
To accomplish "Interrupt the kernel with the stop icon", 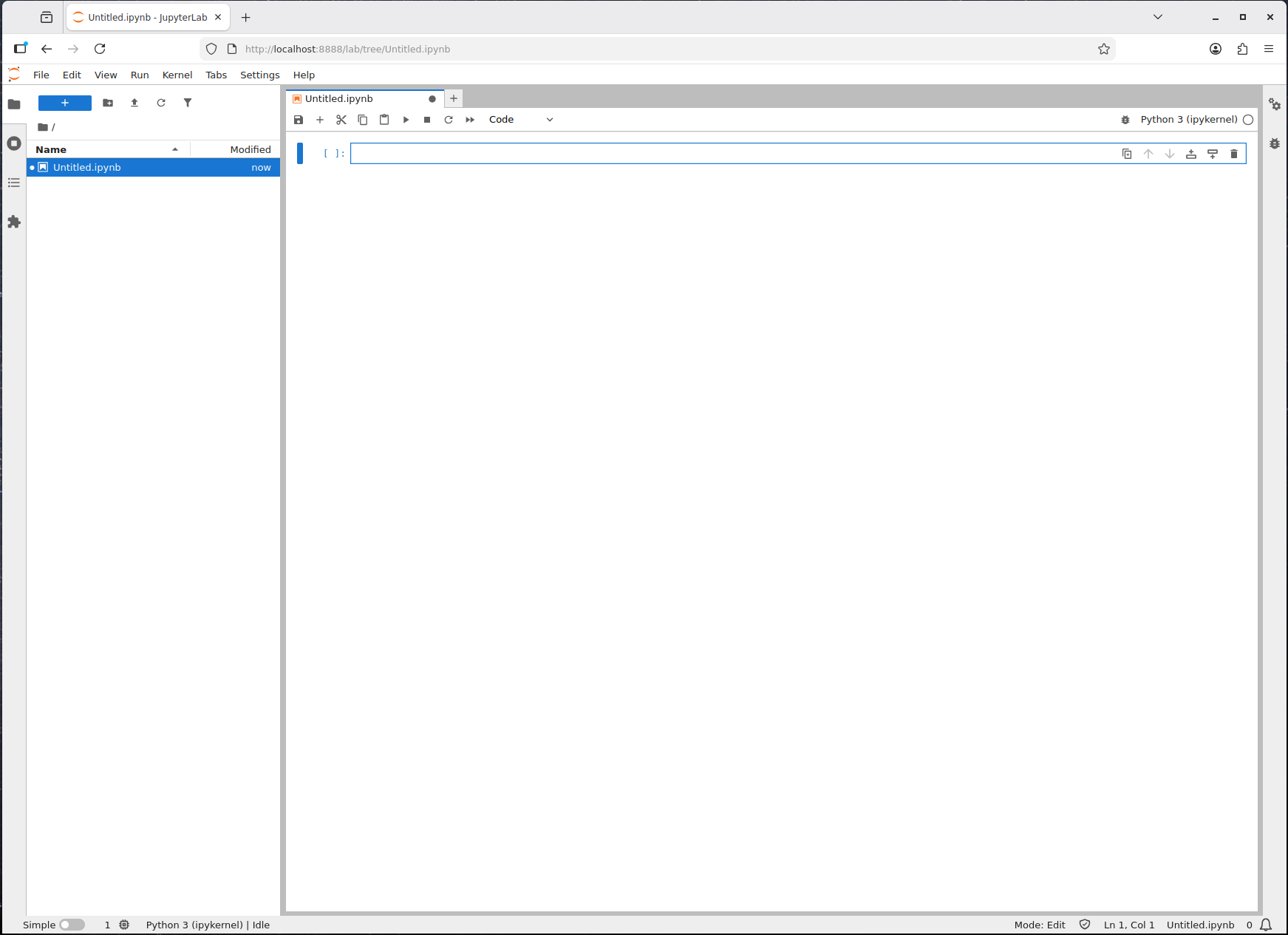I will click(x=427, y=120).
